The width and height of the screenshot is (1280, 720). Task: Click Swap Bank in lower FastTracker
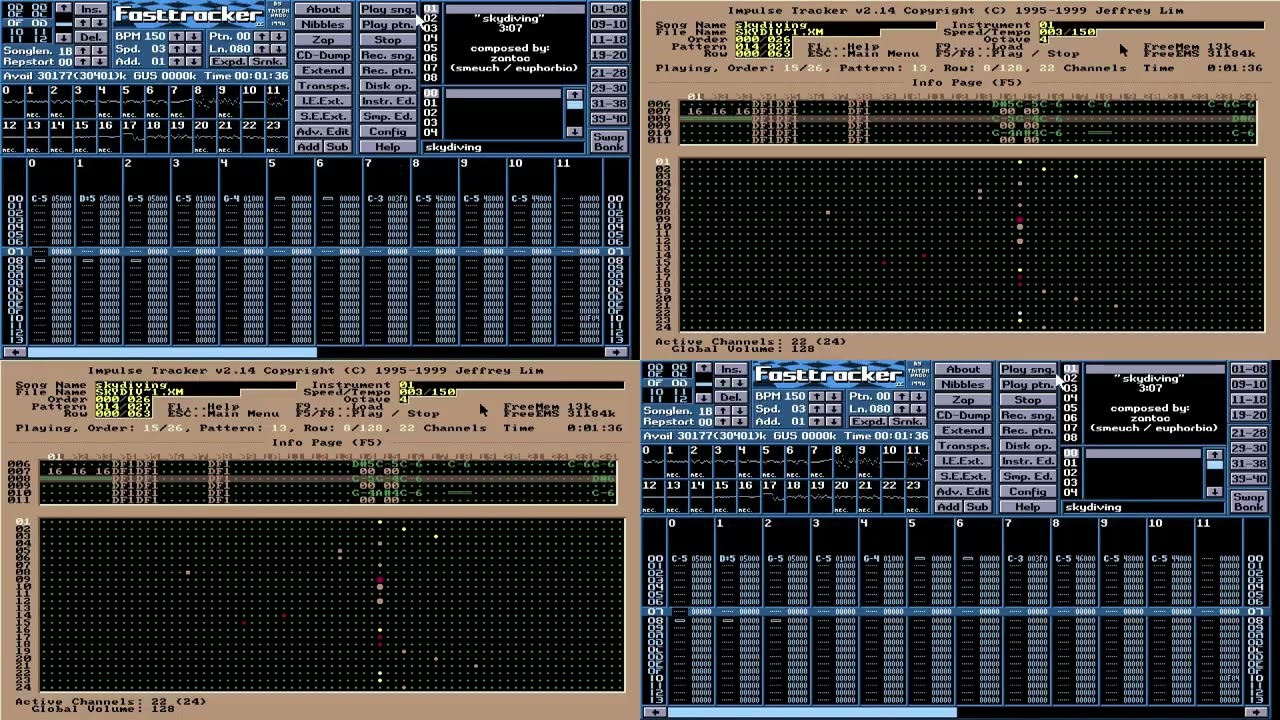(1249, 502)
